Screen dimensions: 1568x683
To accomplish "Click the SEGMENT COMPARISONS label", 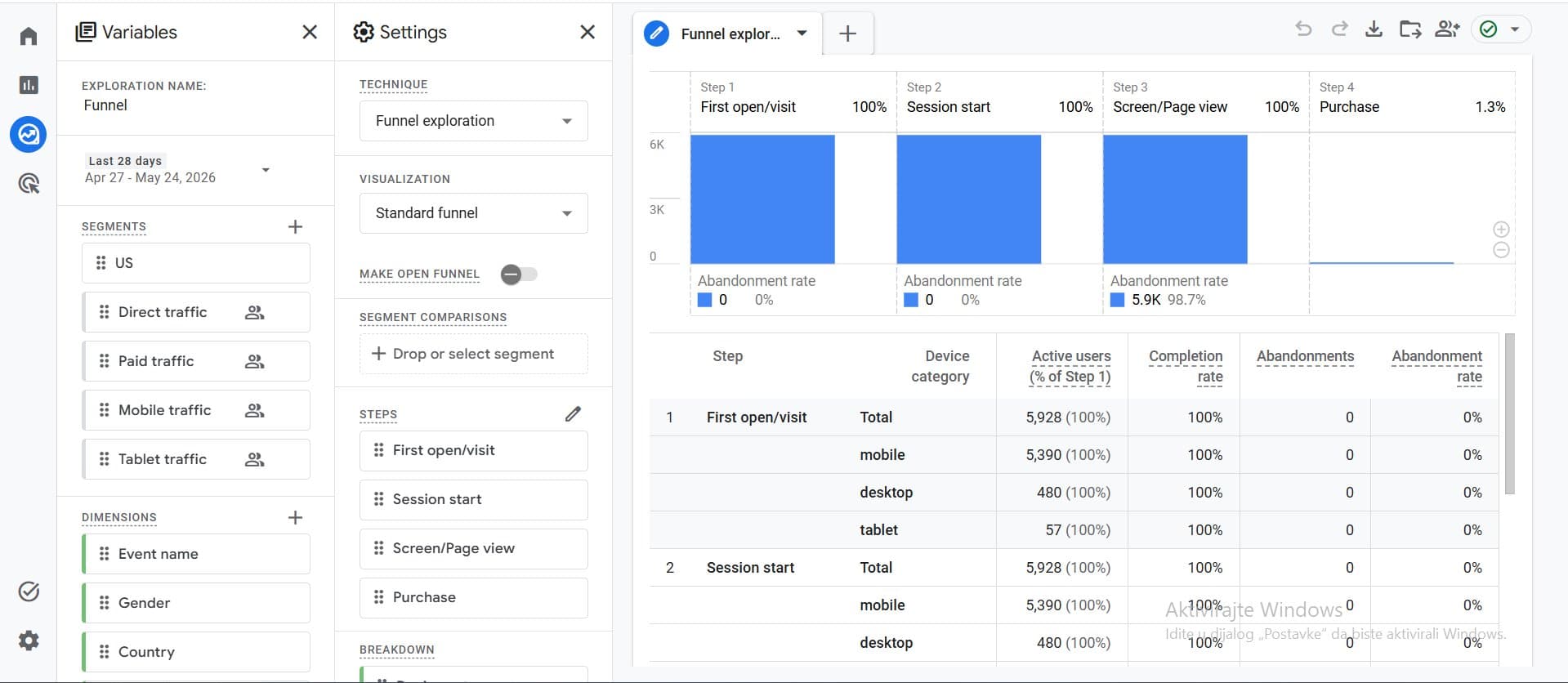I will [x=433, y=317].
